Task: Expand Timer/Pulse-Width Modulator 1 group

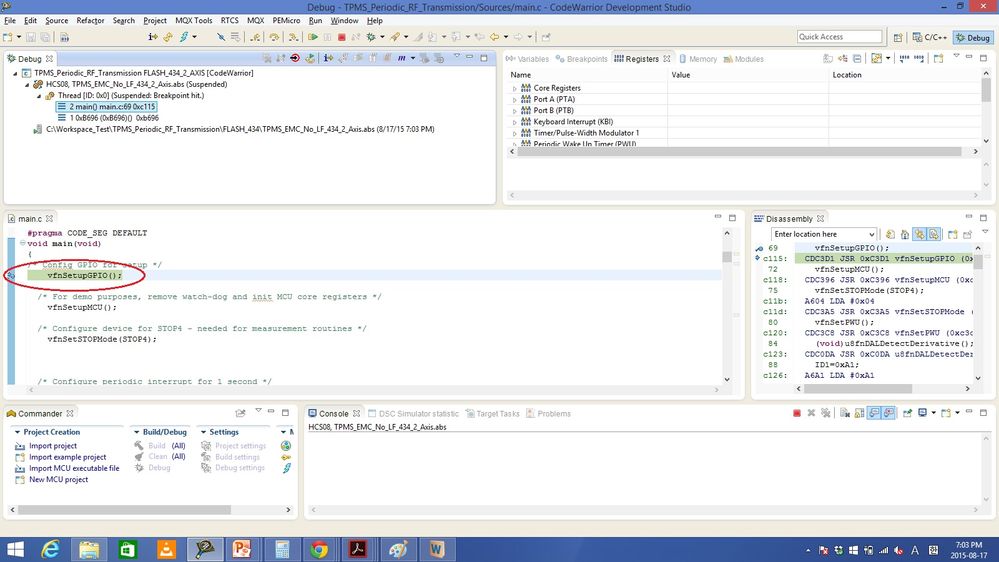Action: click(515, 133)
